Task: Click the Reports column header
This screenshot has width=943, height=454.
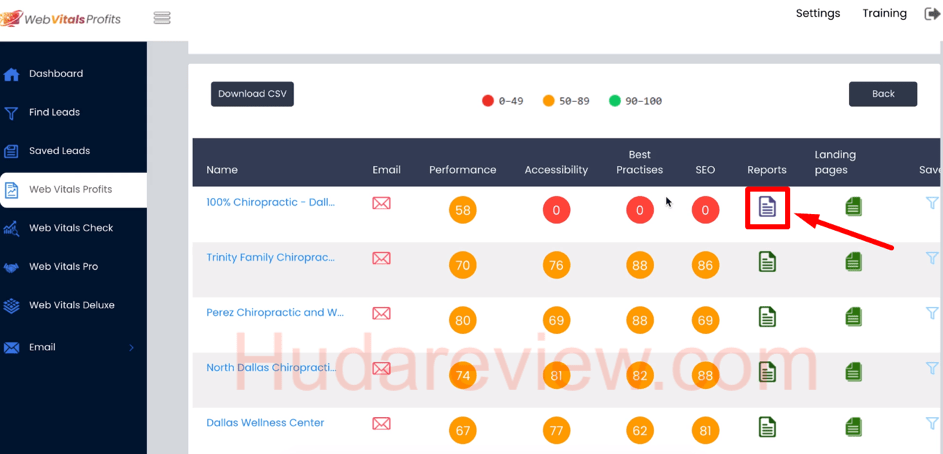Action: click(767, 170)
